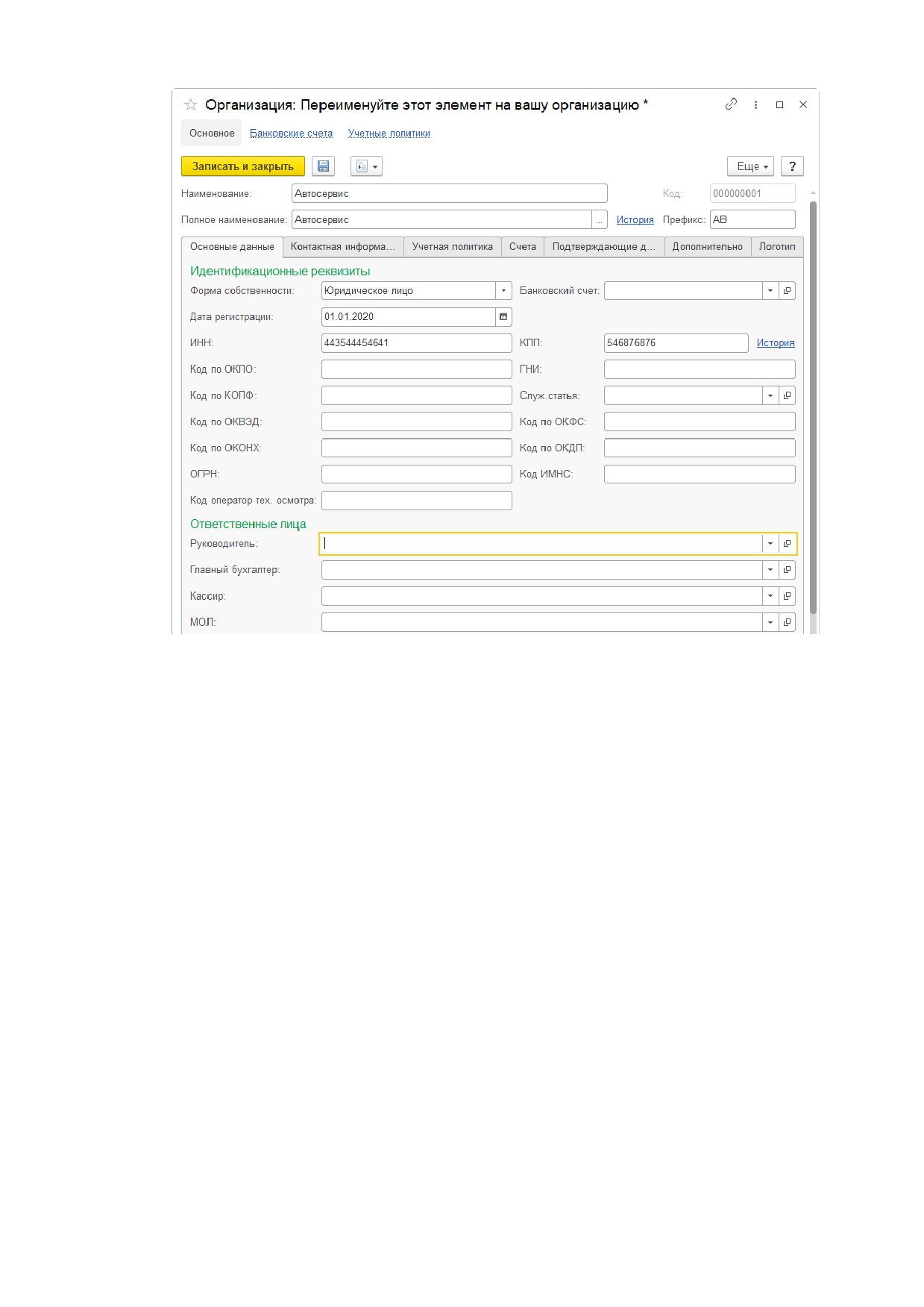
Task: Open Руководитель item with open icon
Action: point(787,544)
